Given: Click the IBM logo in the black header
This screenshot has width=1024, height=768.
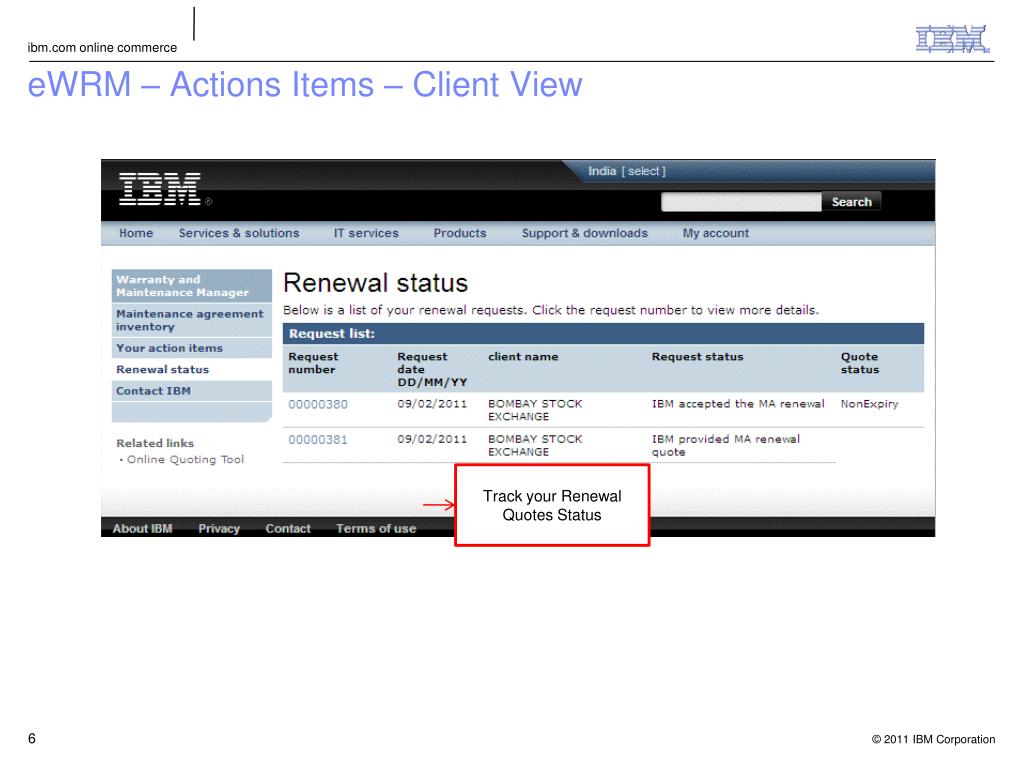Looking at the screenshot, I should 160,189.
